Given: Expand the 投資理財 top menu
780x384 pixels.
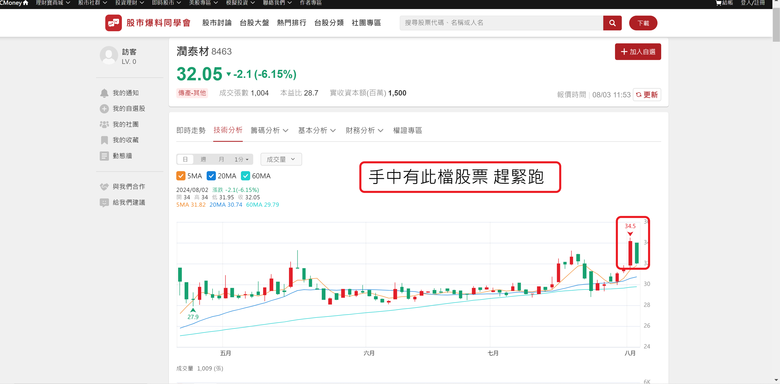Looking at the screenshot, I should click(129, 3).
